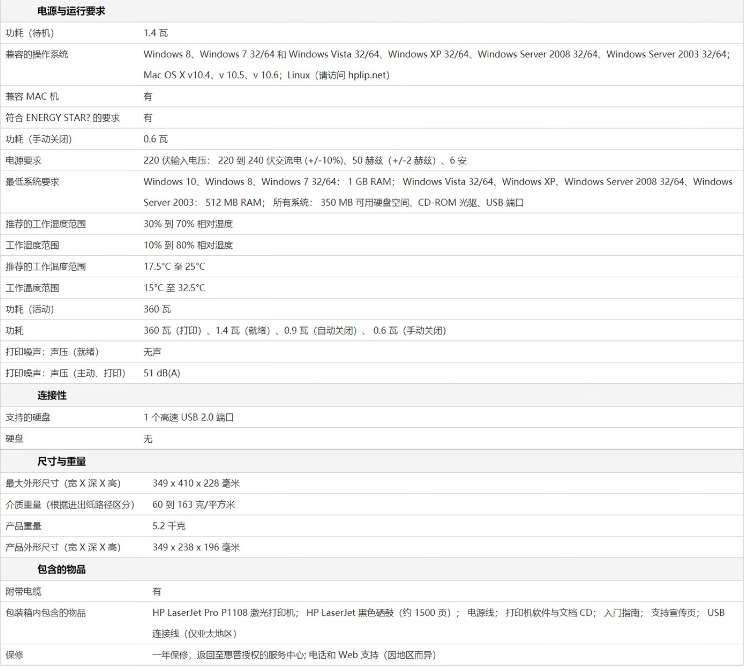Select the 工作温度范围 label
This screenshot has width=744, height=667.
click(x=32, y=288)
